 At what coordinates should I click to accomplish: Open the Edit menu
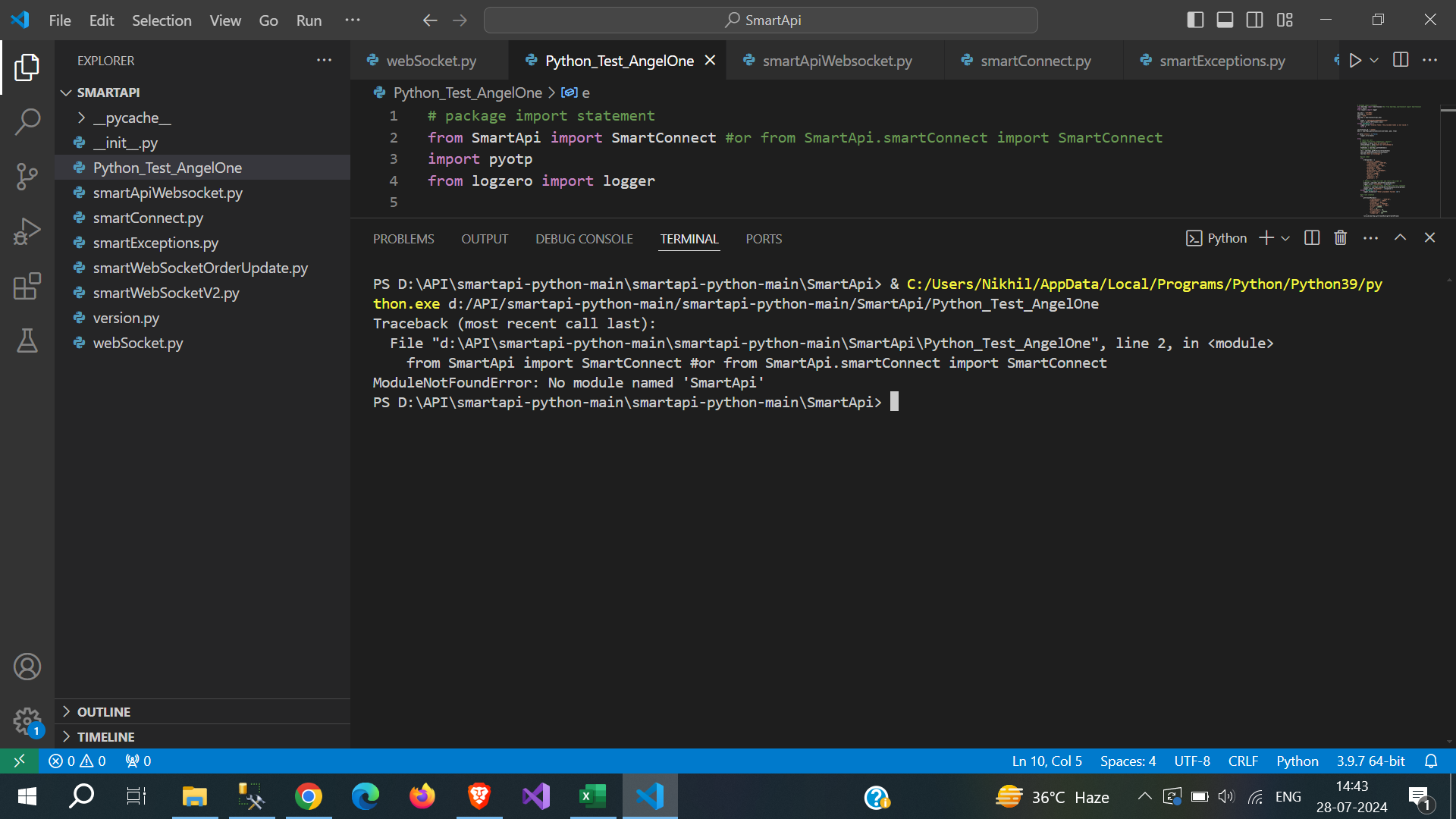click(102, 20)
